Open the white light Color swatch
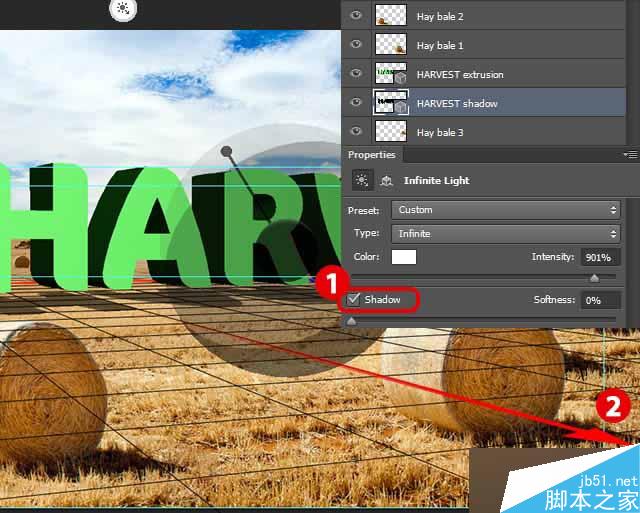The height and width of the screenshot is (513, 640). [404, 257]
